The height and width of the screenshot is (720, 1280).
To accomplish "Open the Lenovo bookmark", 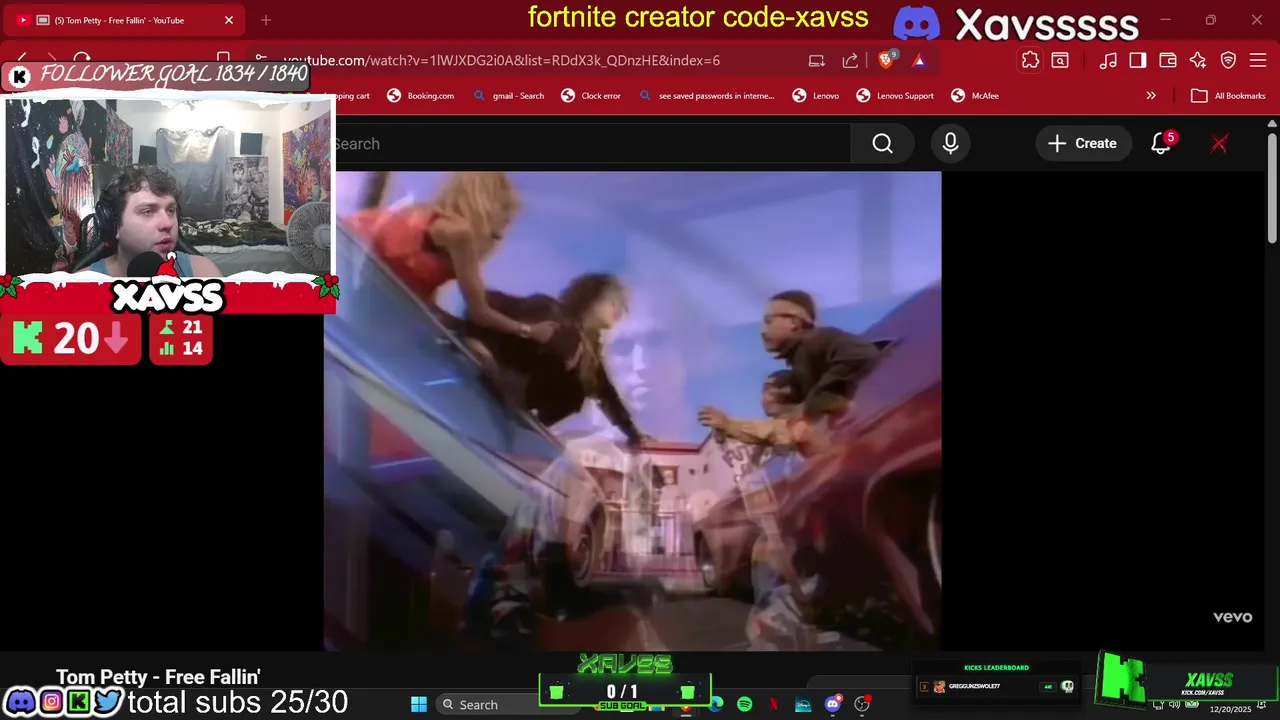I will coord(816,96).
